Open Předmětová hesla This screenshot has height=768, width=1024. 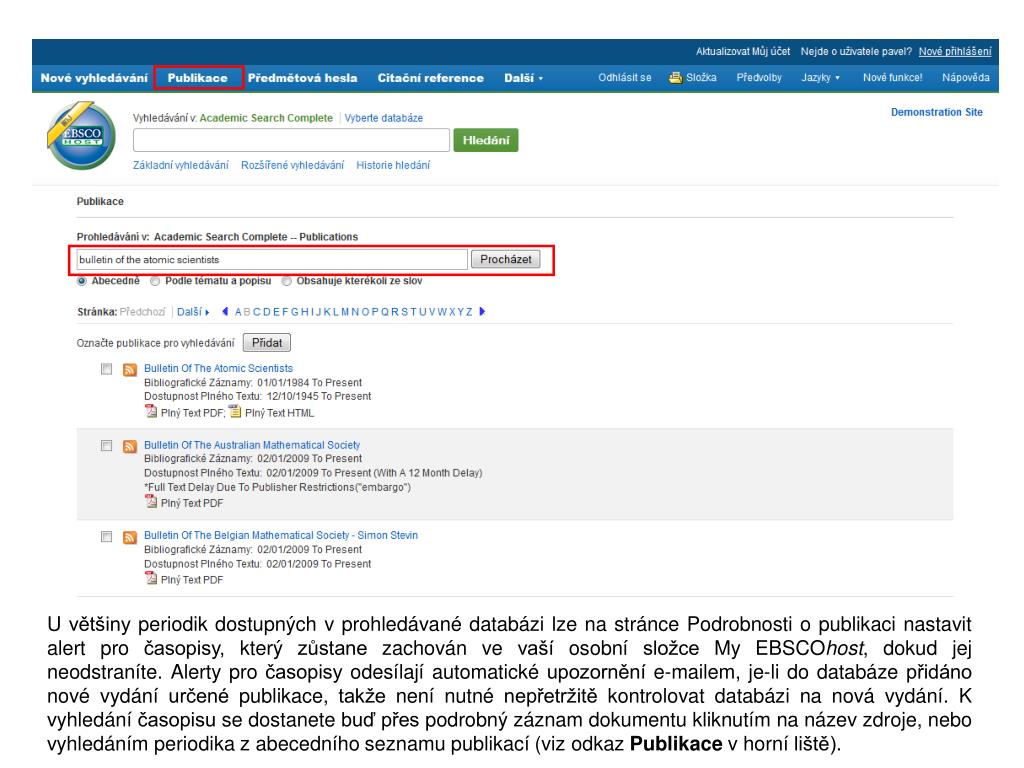click(302, 78)
